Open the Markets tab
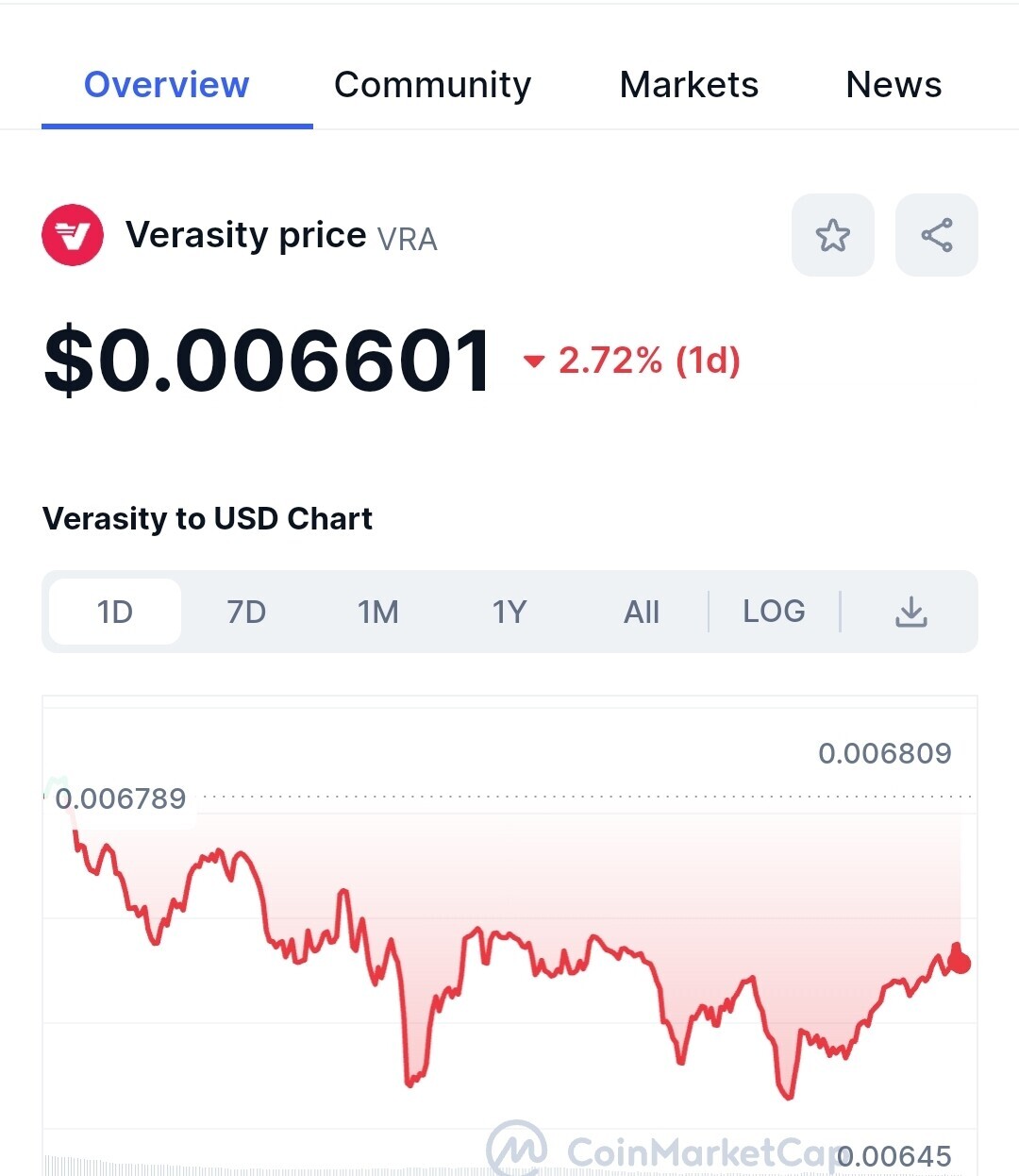This screenshot has width=1019, height=1176. click(x=689, y=85)
